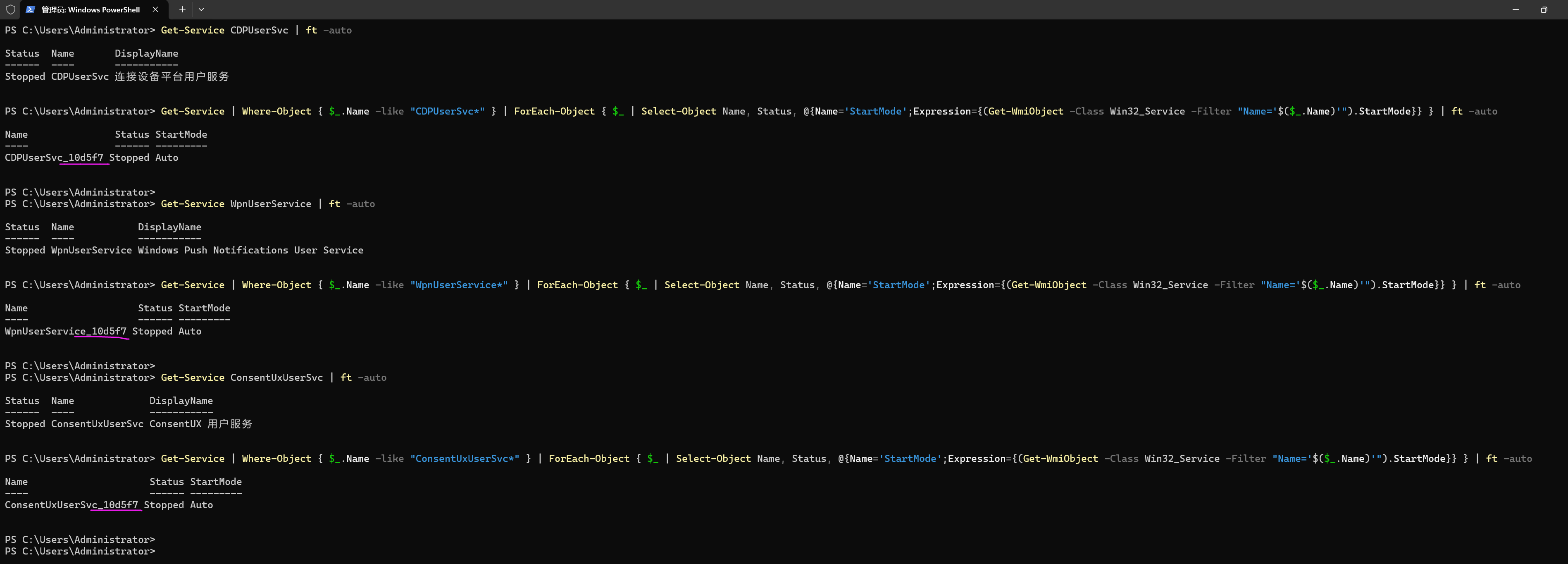
Task: Minimize the terminal window
Action: click(1515, 9)
